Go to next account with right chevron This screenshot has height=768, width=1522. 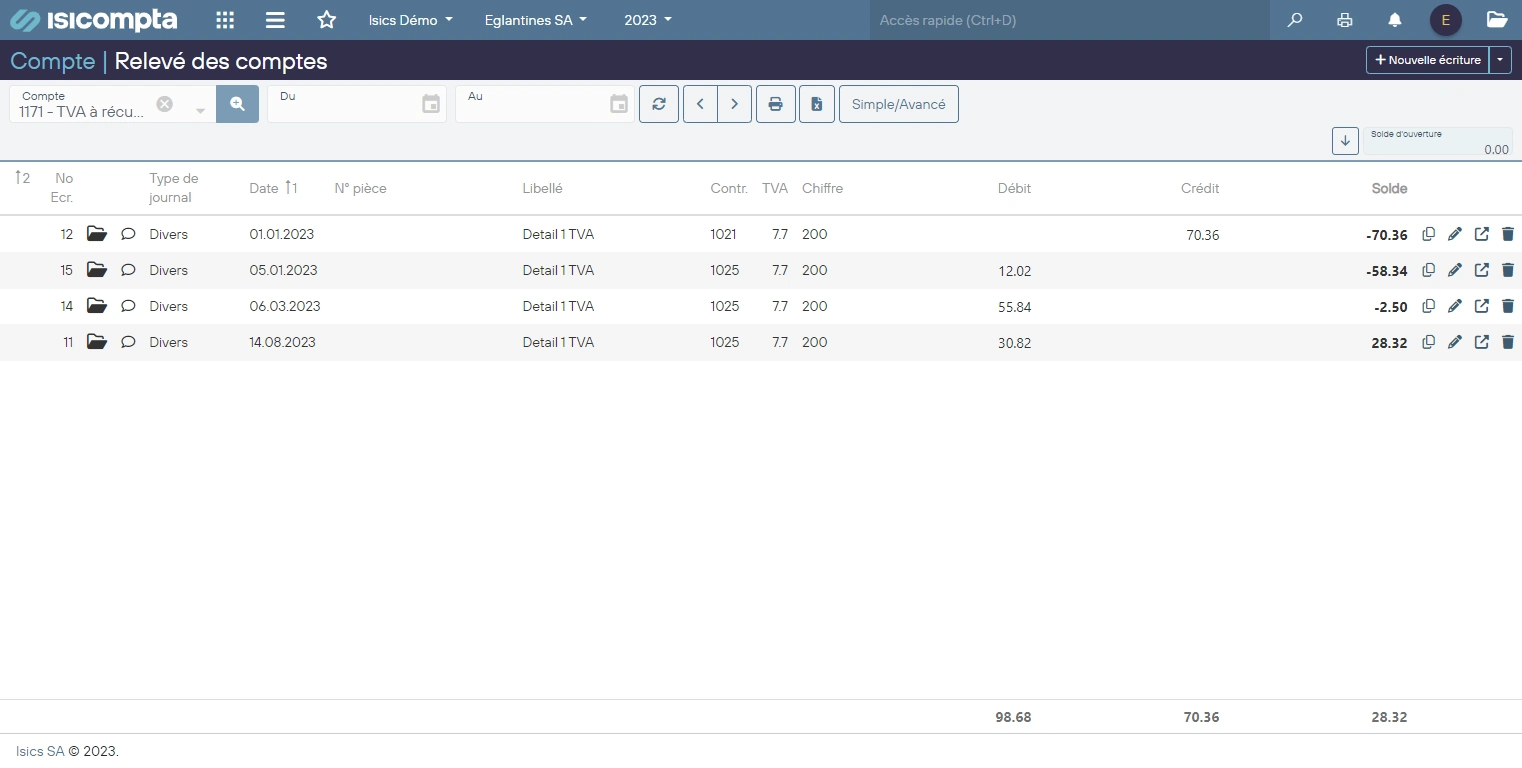(x=735, y=104)
